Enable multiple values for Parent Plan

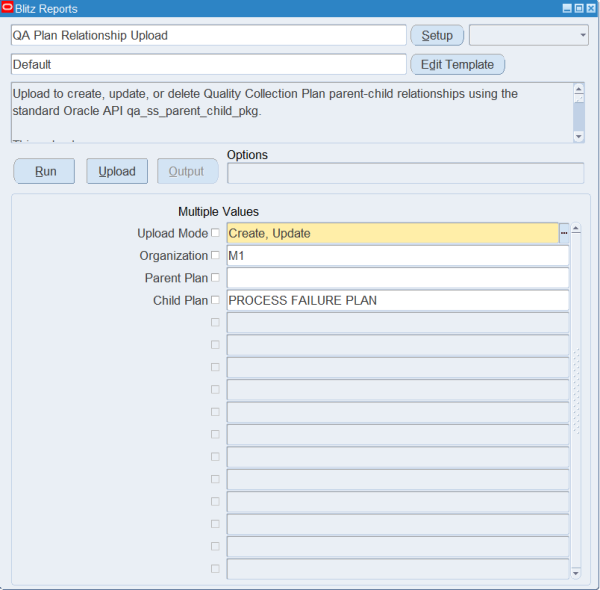click(x=215, y=277)
